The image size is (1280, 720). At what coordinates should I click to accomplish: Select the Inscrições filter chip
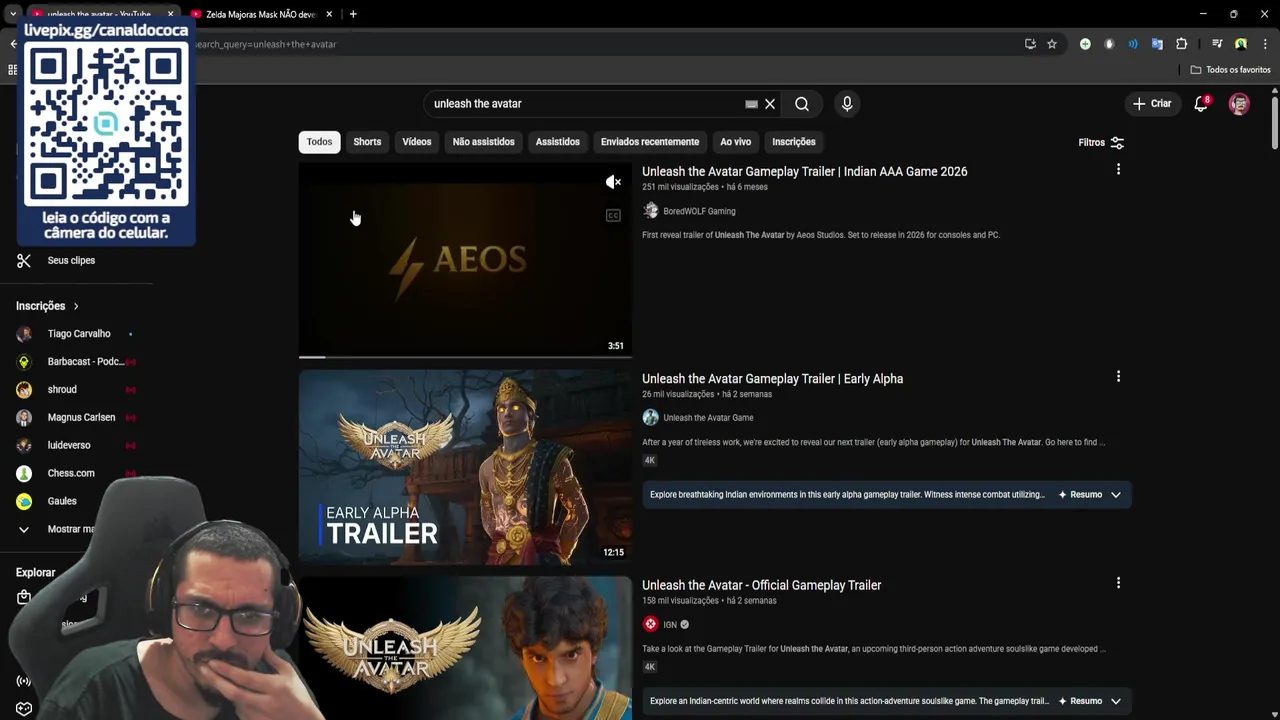(x=794, y=142)
